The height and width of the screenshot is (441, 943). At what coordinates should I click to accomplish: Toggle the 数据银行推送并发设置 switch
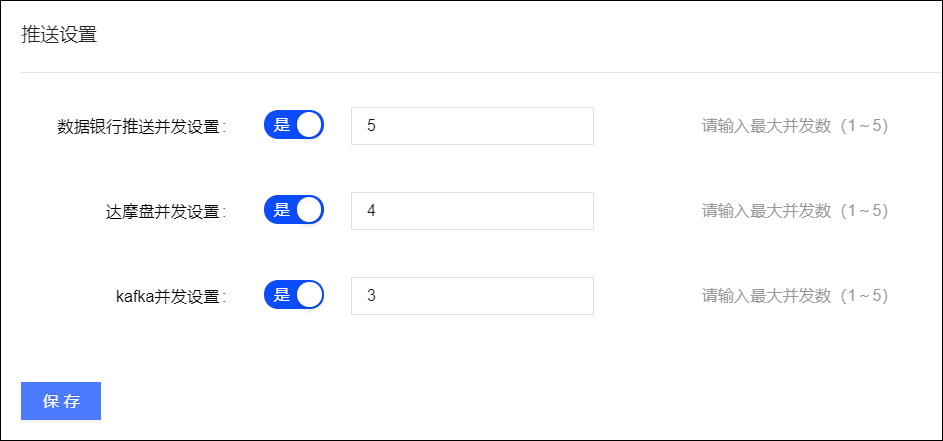tap(294, 125)
